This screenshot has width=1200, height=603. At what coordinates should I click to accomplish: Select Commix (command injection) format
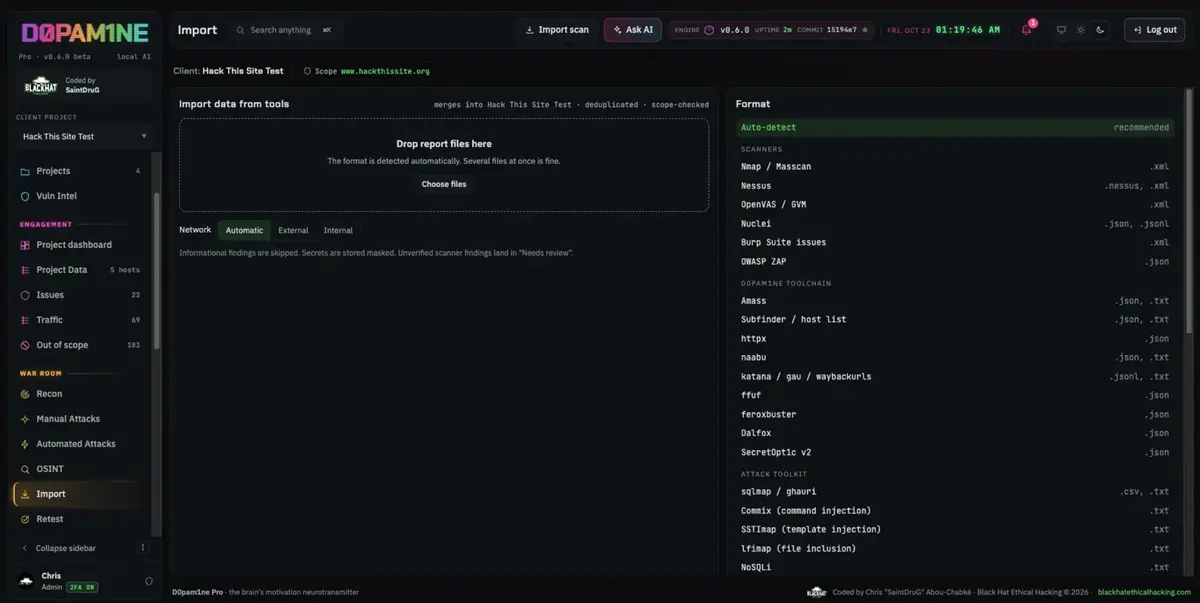coord(955,510)
